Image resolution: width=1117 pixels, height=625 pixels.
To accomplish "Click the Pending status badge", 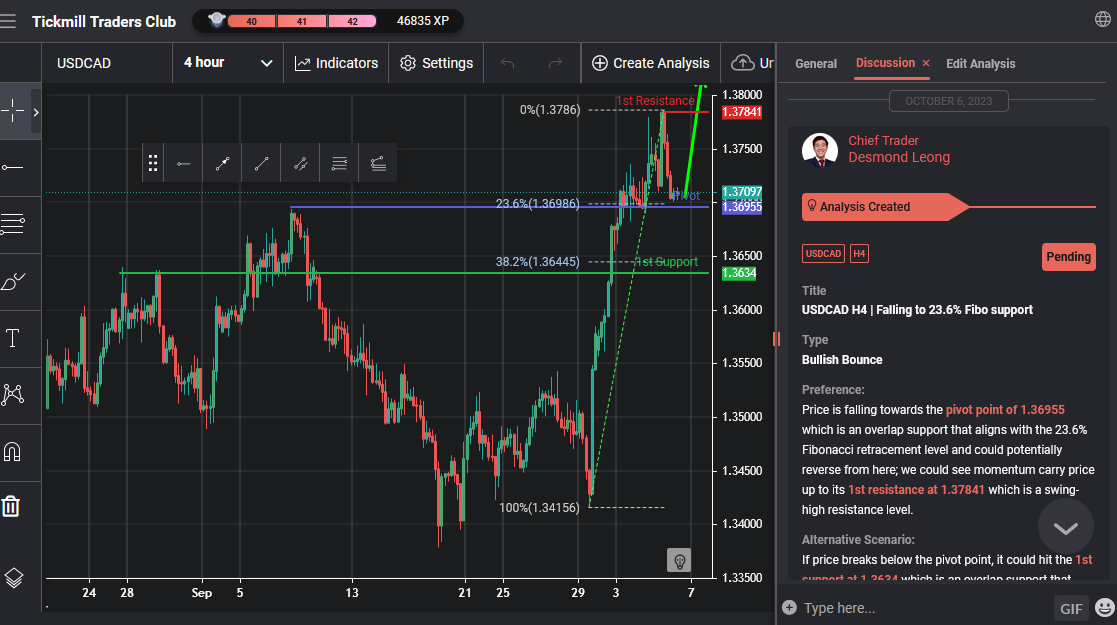I will pyautogui.click(x=1069, y=257).
